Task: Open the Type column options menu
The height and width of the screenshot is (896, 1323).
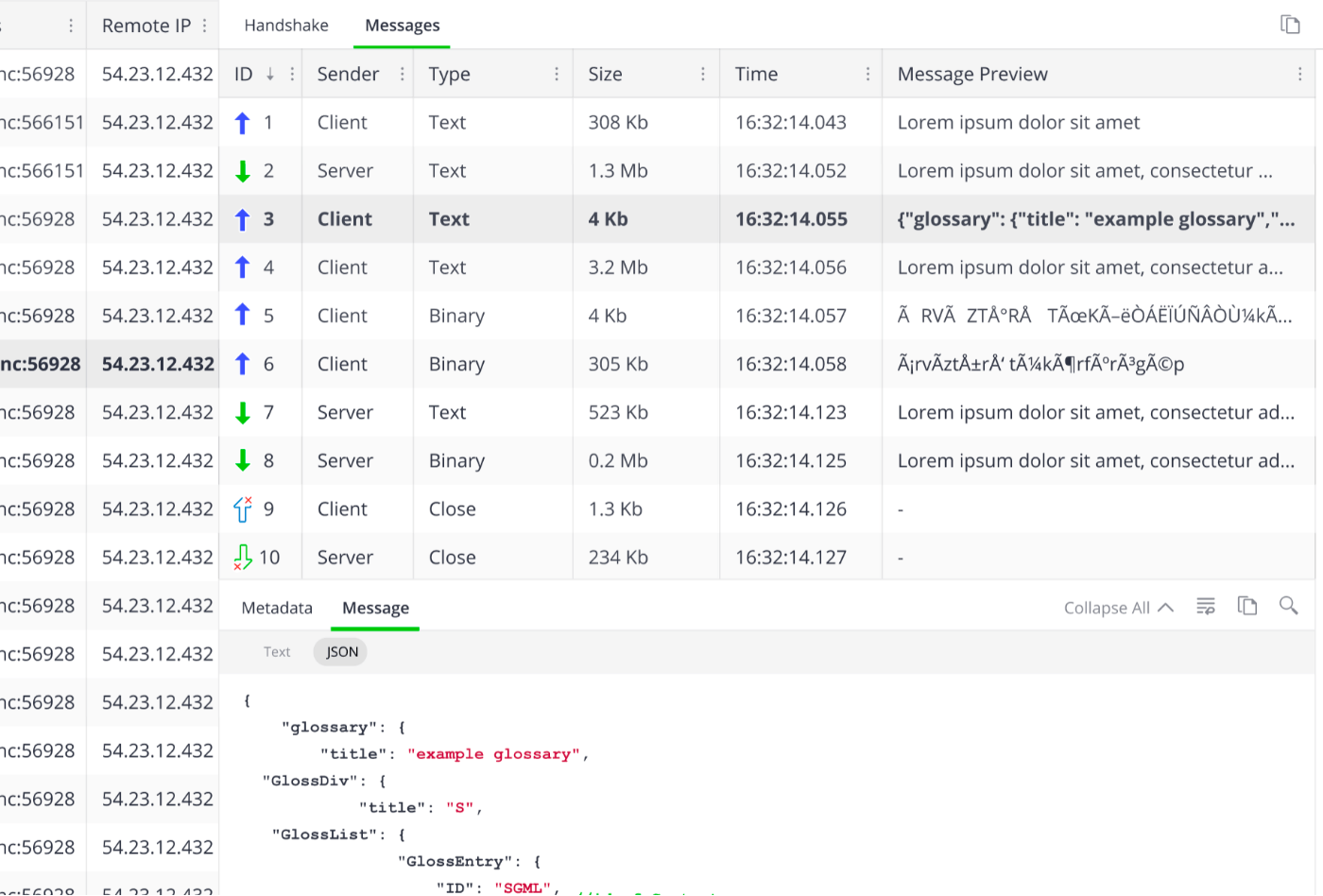Action: click(x=557, y=74)
